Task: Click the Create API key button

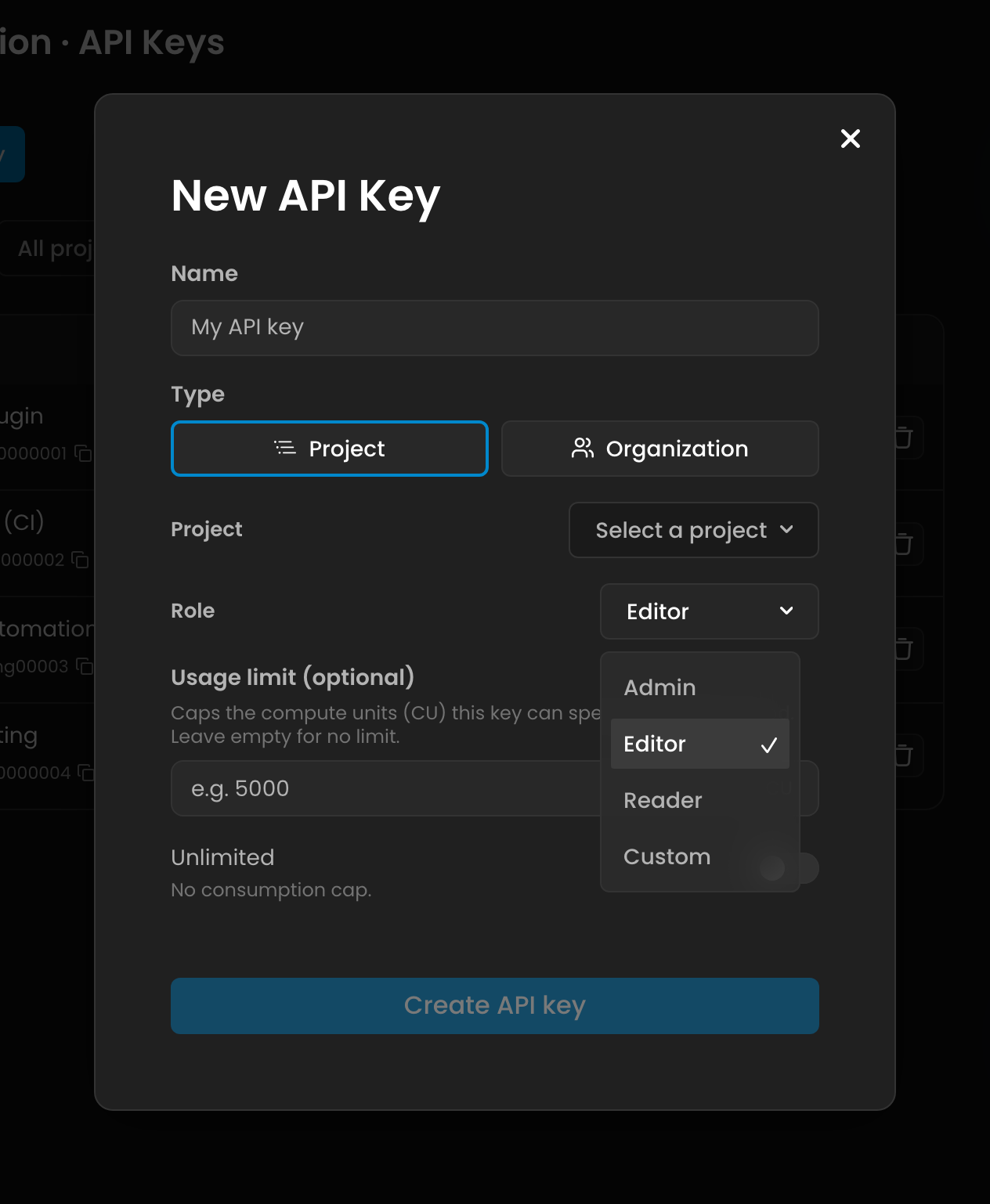Action: point(495,1006)
